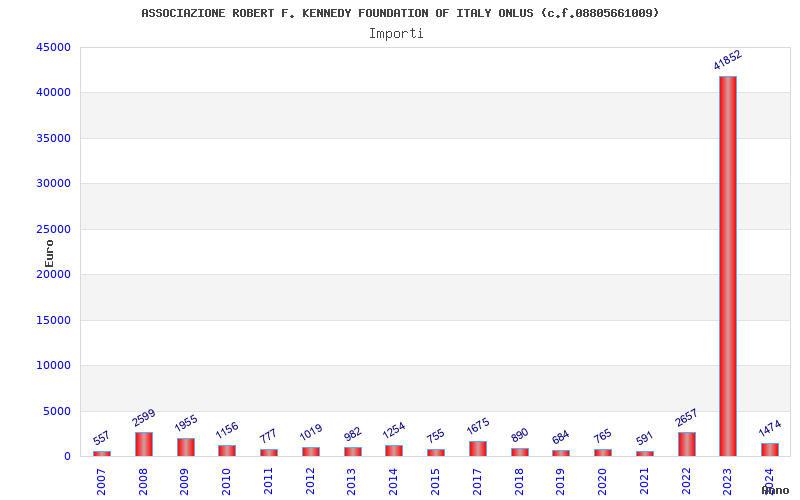Click the Euro axis title
This screenshot has width=800, height=500.
pyautogui.click(x=49, y=254)
